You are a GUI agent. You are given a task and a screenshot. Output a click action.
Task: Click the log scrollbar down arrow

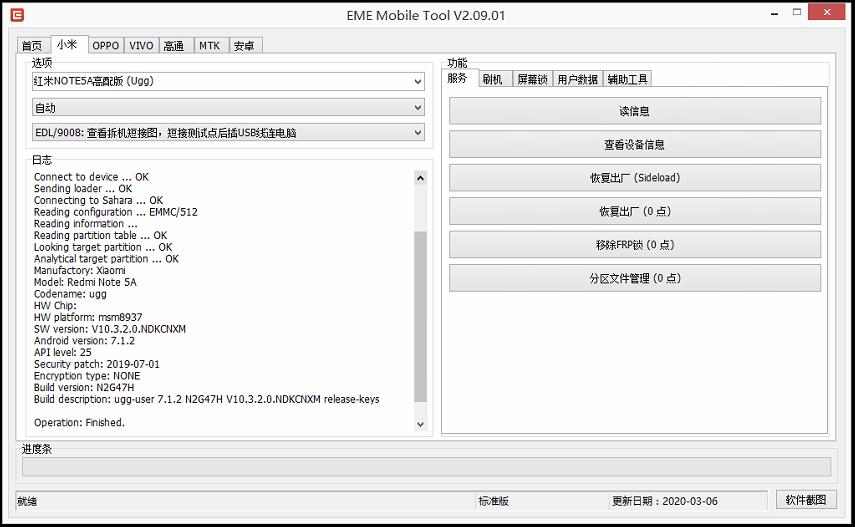[x=420, y=424]
